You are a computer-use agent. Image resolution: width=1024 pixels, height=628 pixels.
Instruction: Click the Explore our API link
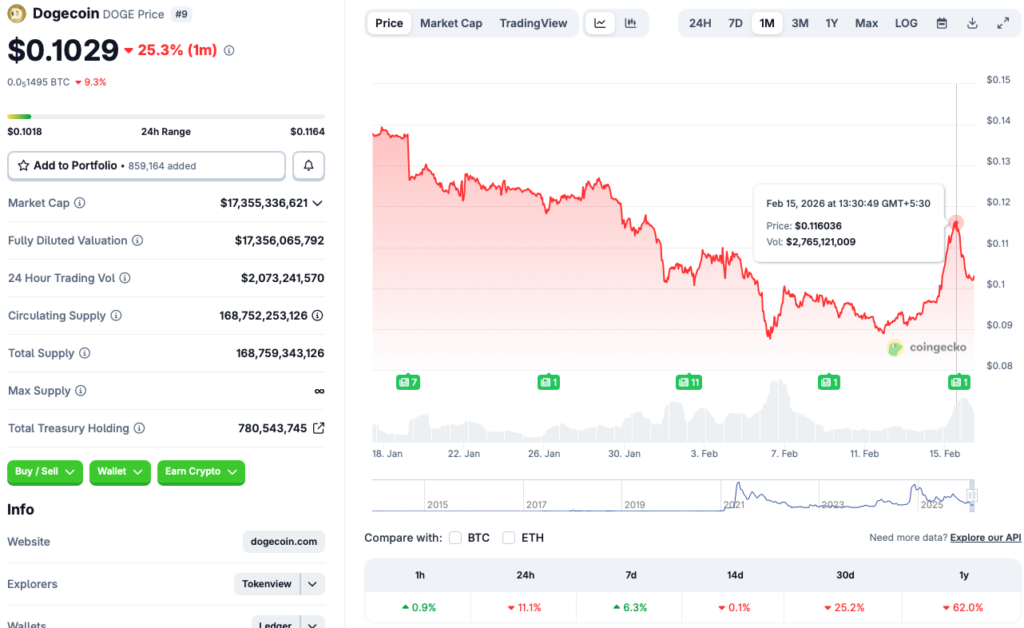[x=984, y=537]
